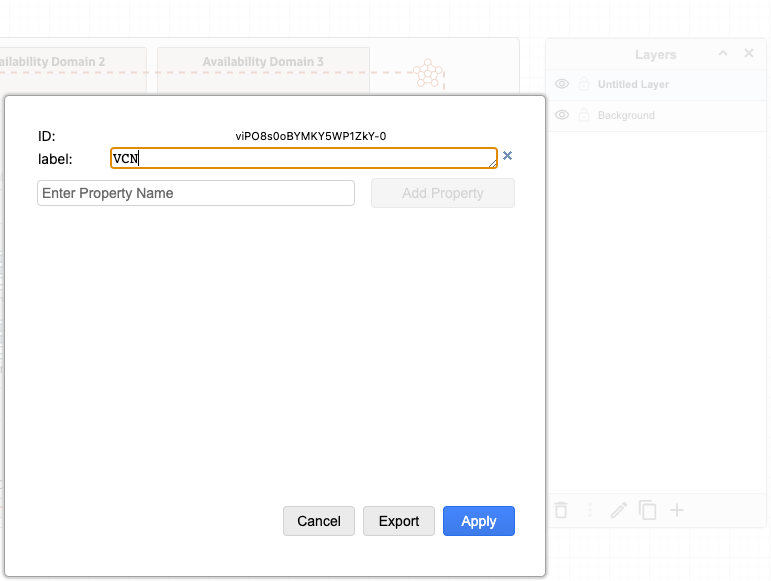Click the Layers panel title

click(x=655, y=55)
